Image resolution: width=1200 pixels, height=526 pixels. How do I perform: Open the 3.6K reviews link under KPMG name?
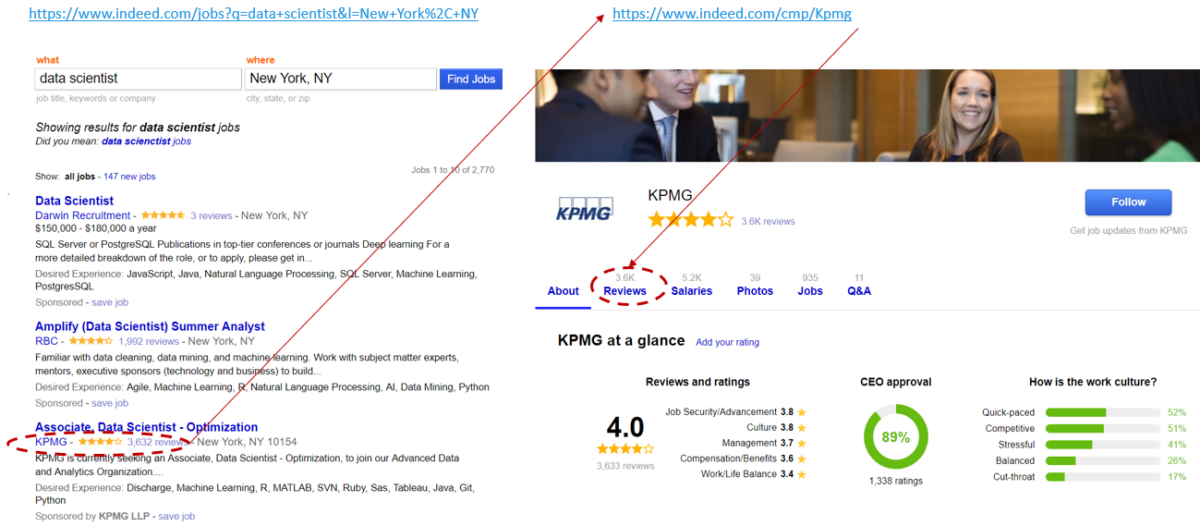(x=768, y=221)
